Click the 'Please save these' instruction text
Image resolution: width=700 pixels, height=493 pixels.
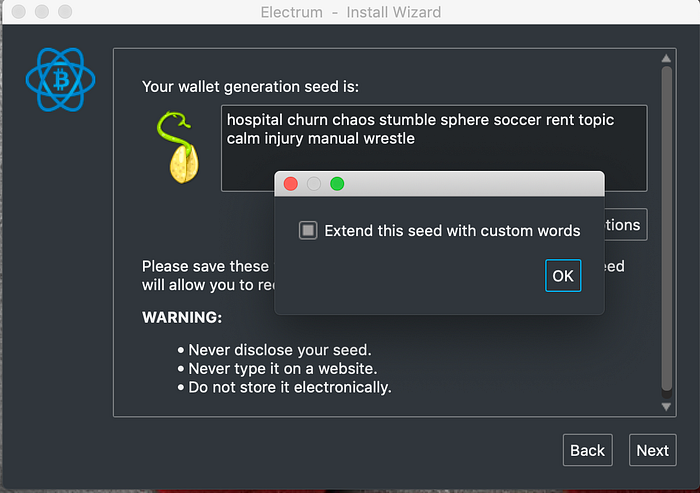pos(205,266)
